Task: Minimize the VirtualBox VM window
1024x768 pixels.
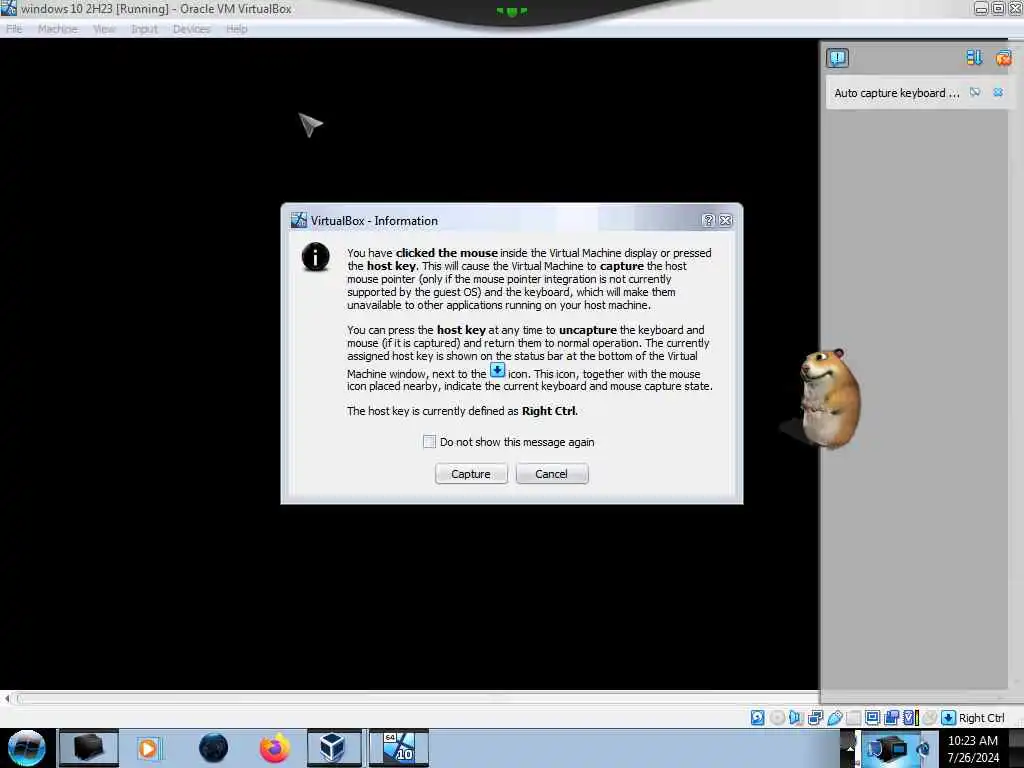Action: pos(980,8)
